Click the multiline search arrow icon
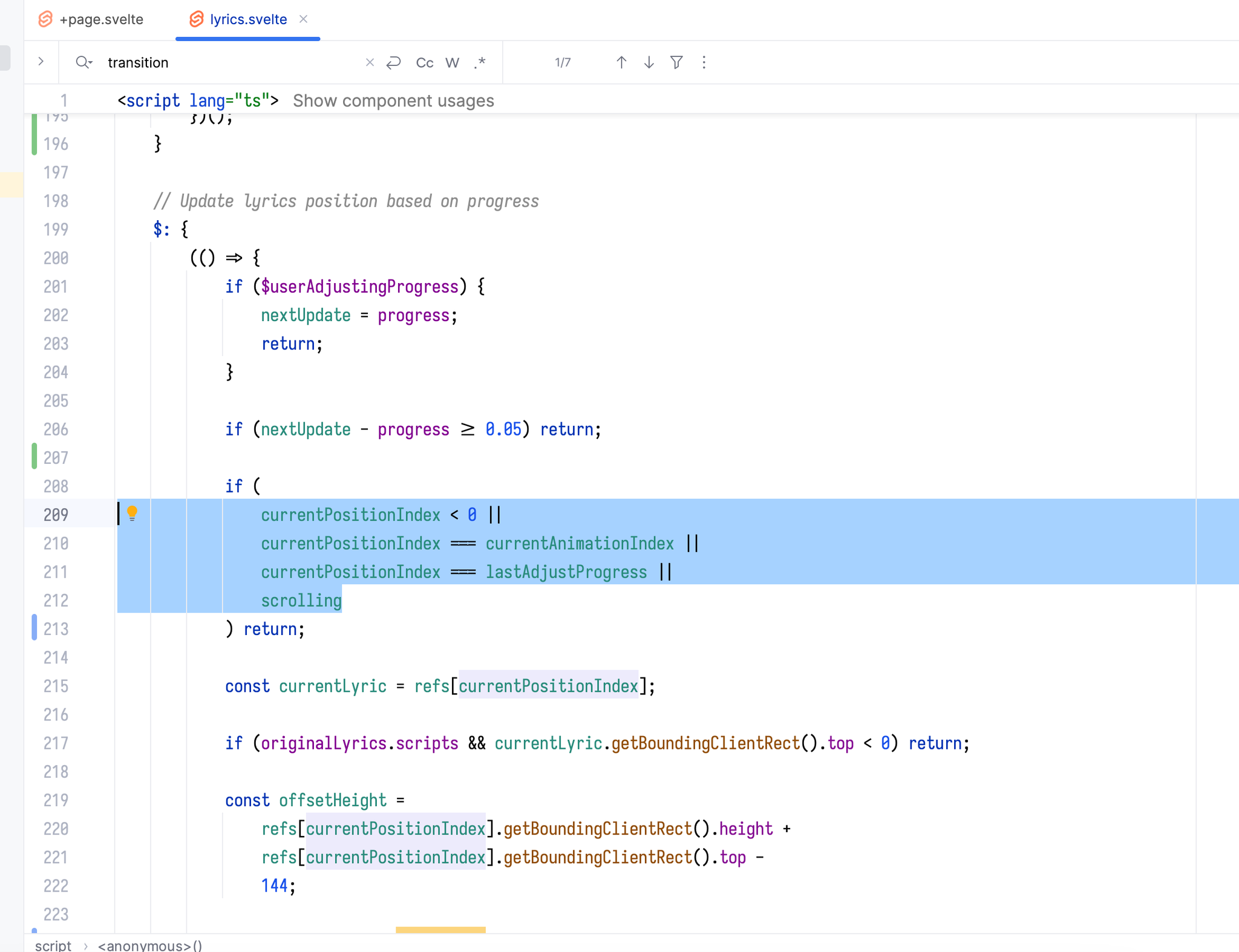This screenshot has width=1239, height=952. point(393,62)
